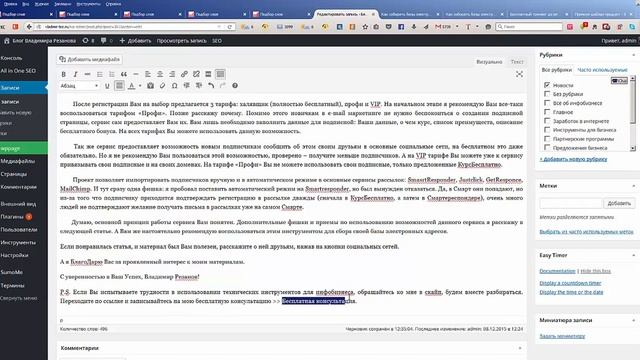Insert a horizontal line
This screenshot has width=640, height=360.
pyautogui.click(x=136, y=74)
